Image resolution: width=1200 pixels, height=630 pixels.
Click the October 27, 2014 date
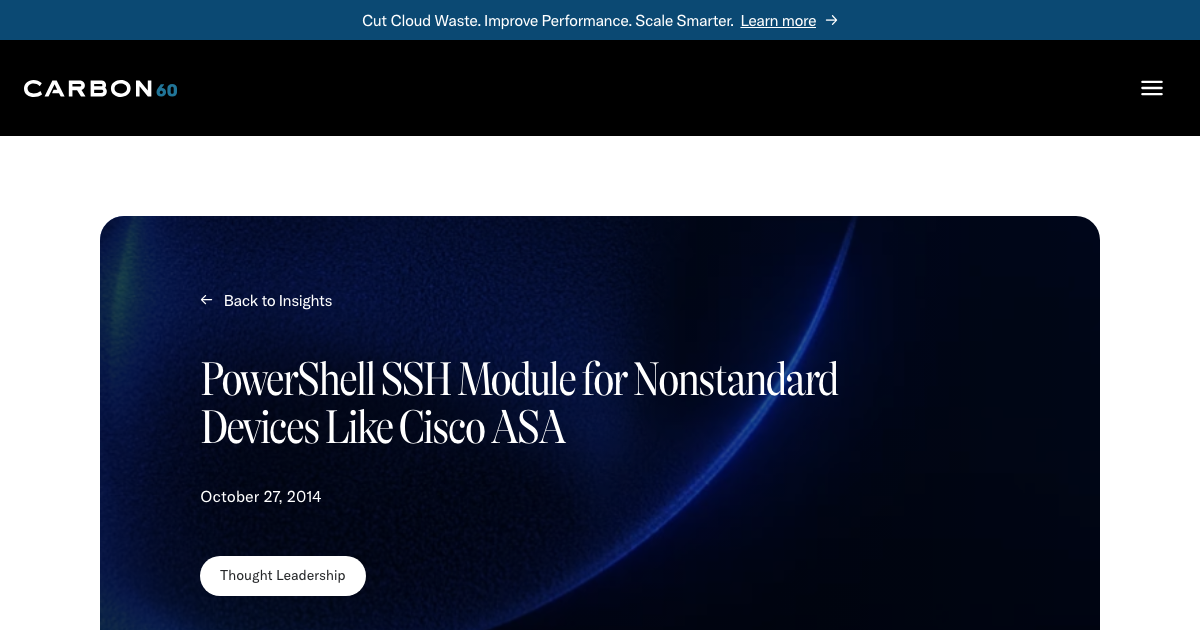pos(261,496)
